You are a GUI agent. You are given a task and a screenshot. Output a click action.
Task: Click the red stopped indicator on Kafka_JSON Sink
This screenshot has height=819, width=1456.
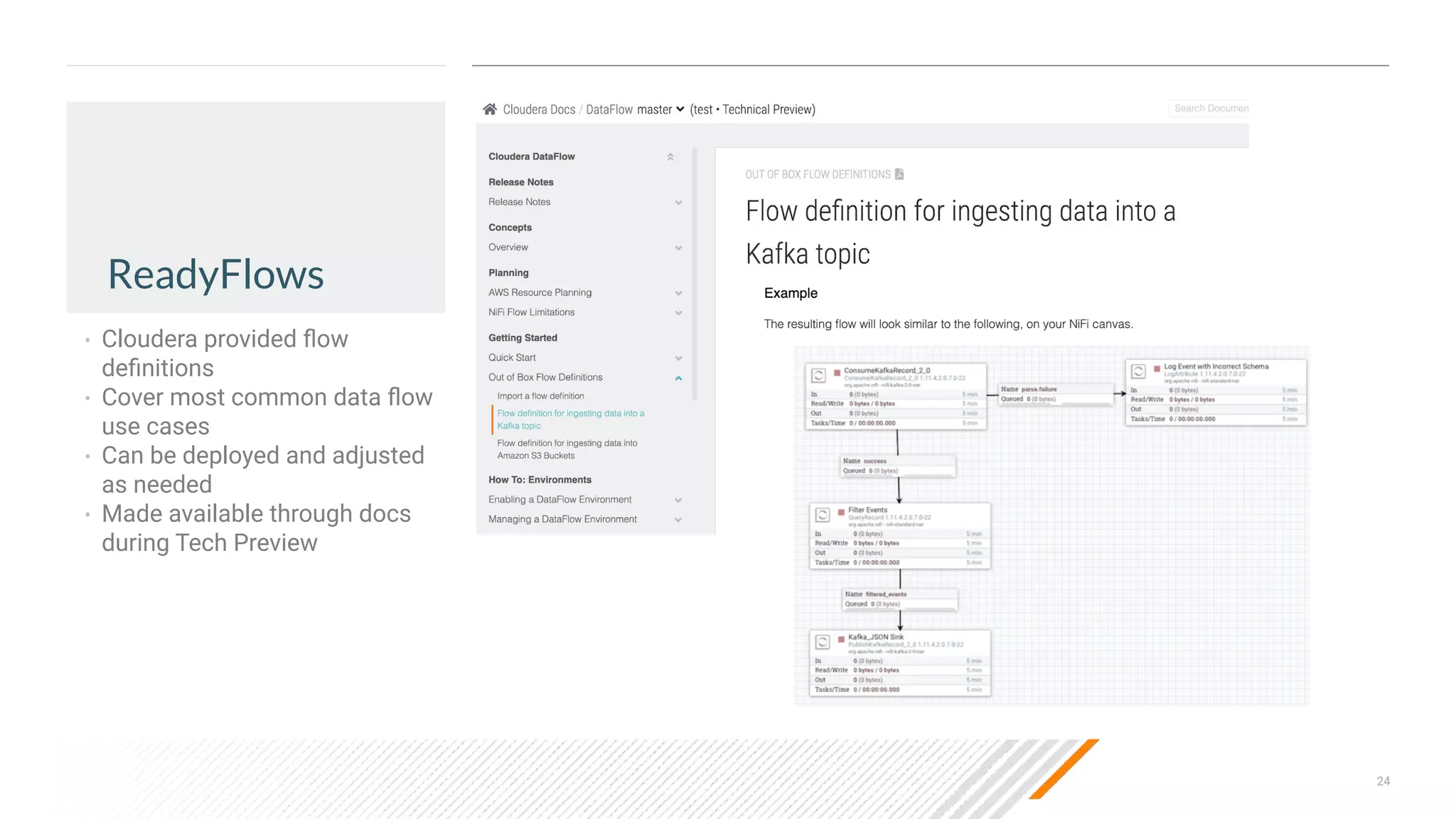tap(842, 638)
